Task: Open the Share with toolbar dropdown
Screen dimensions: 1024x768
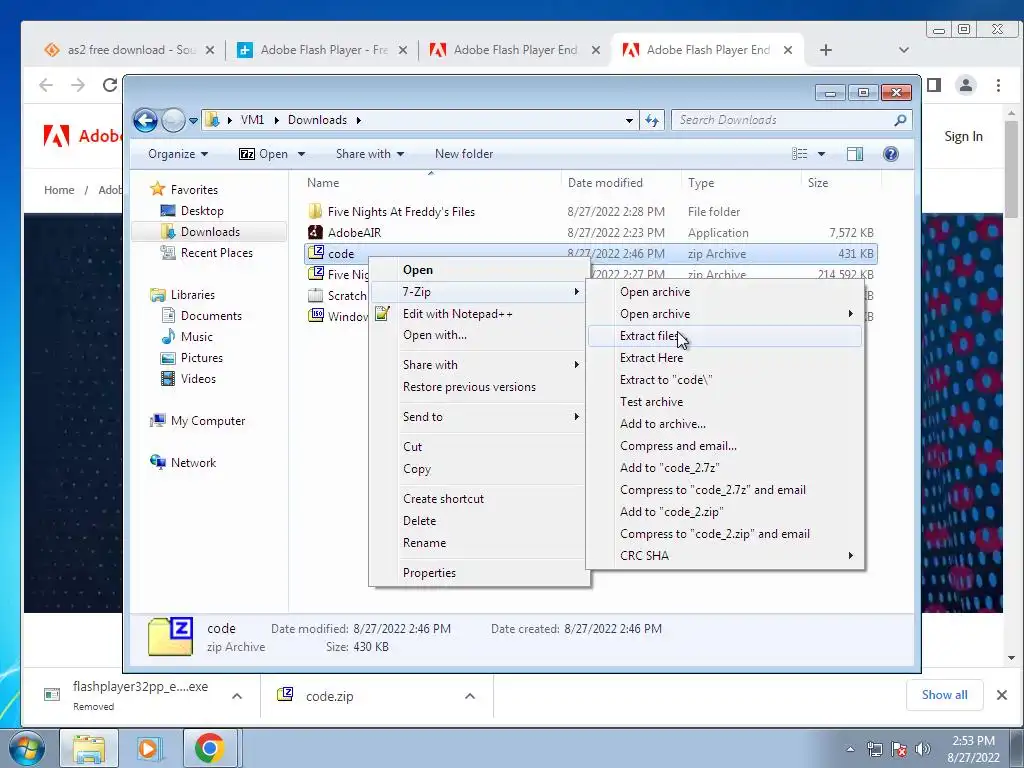Action: (x=370, y=154)
